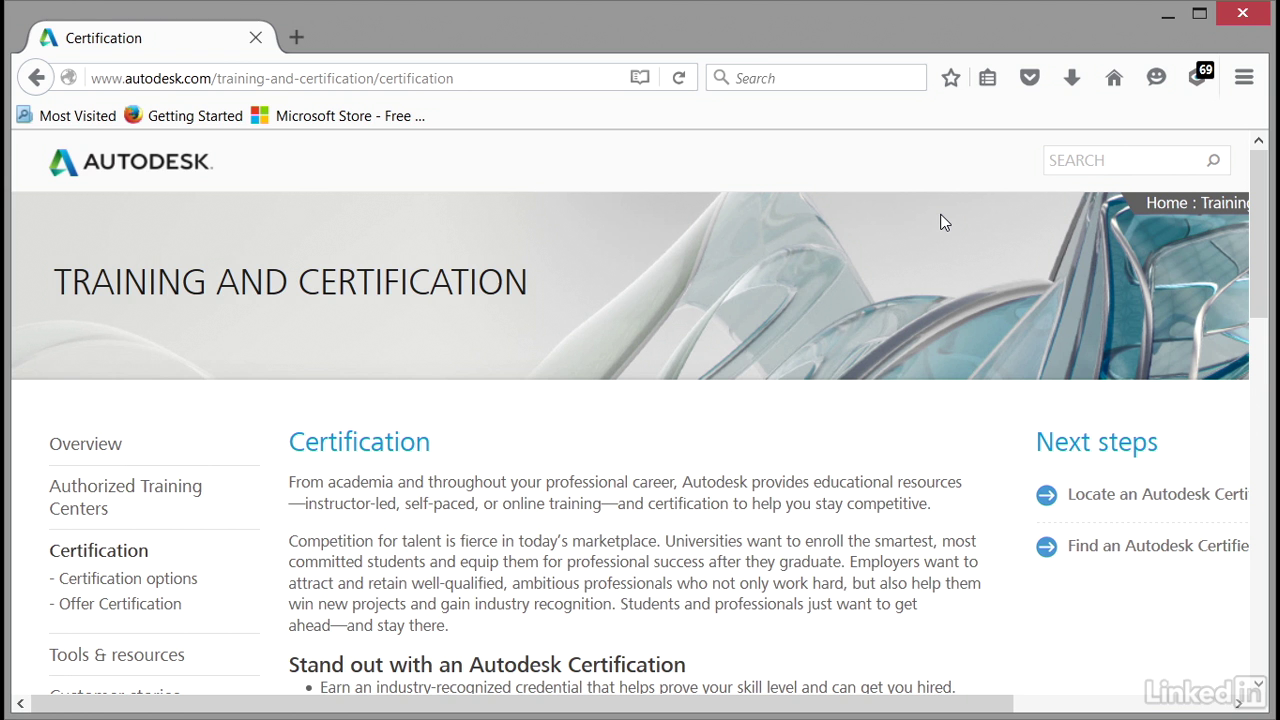Click the site identity globe icon
Viewport: 1280px width, 720px height.
[x=68, y=77]
